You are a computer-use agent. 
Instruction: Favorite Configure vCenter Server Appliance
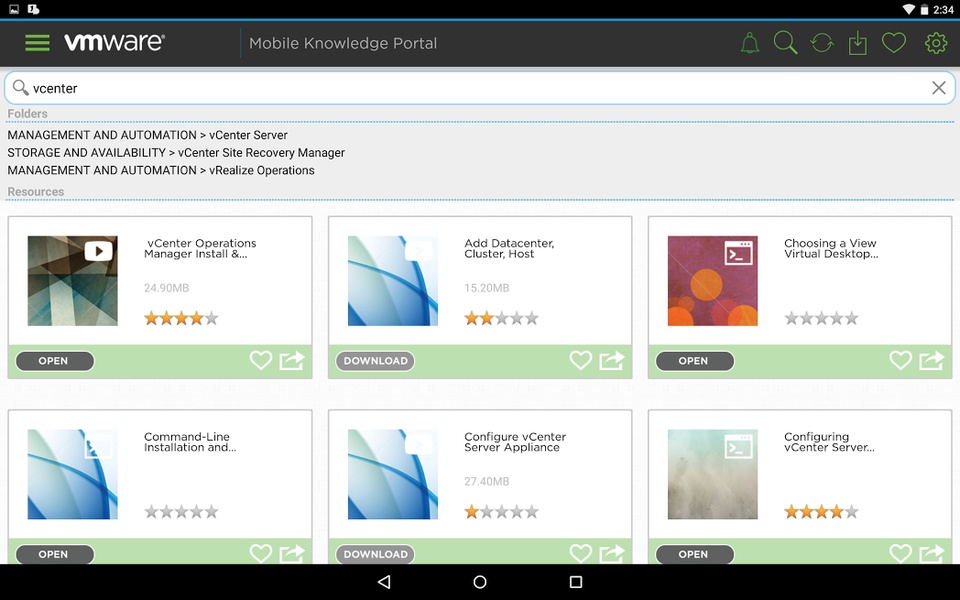pyautogui.click(x=580, y=553)
